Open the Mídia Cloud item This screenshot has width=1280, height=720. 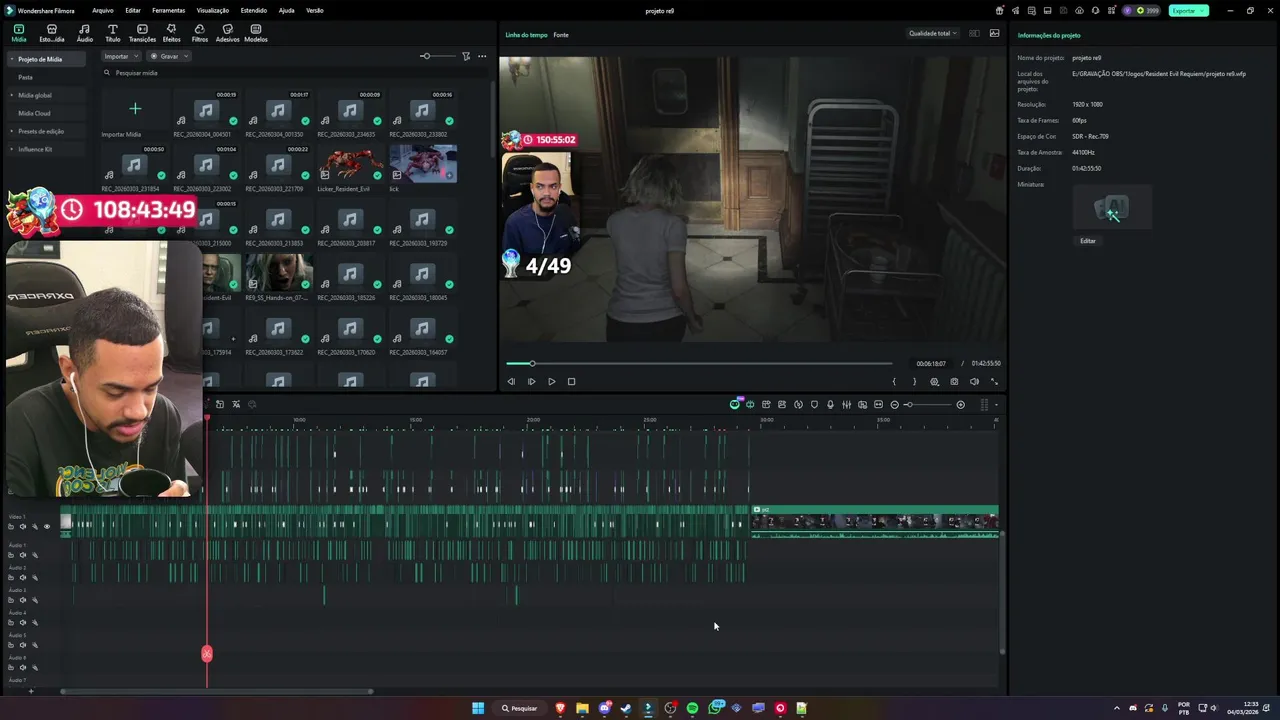pyautogui.click(x=34, y=113)
